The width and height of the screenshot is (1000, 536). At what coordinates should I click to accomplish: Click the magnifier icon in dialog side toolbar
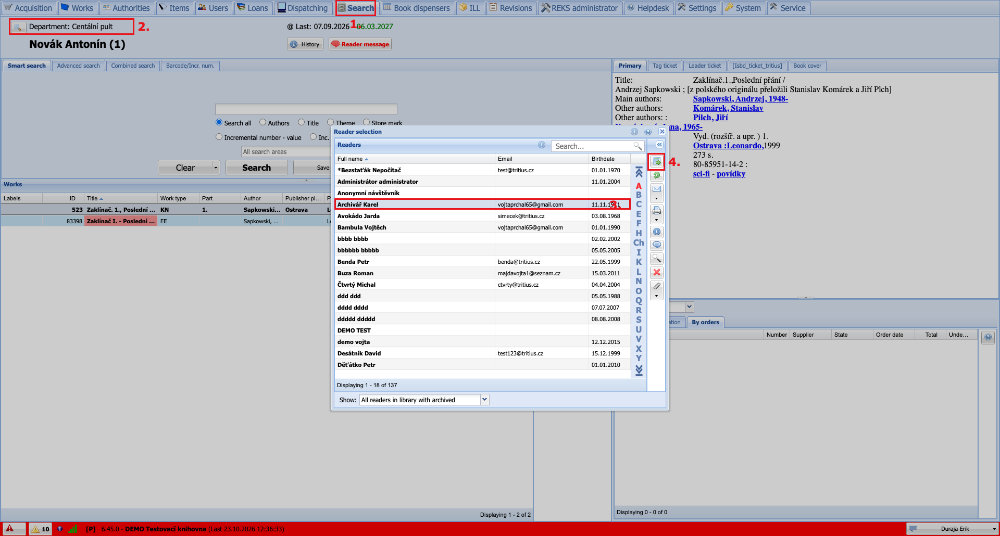pyautogui.click(x=656, y=258)
